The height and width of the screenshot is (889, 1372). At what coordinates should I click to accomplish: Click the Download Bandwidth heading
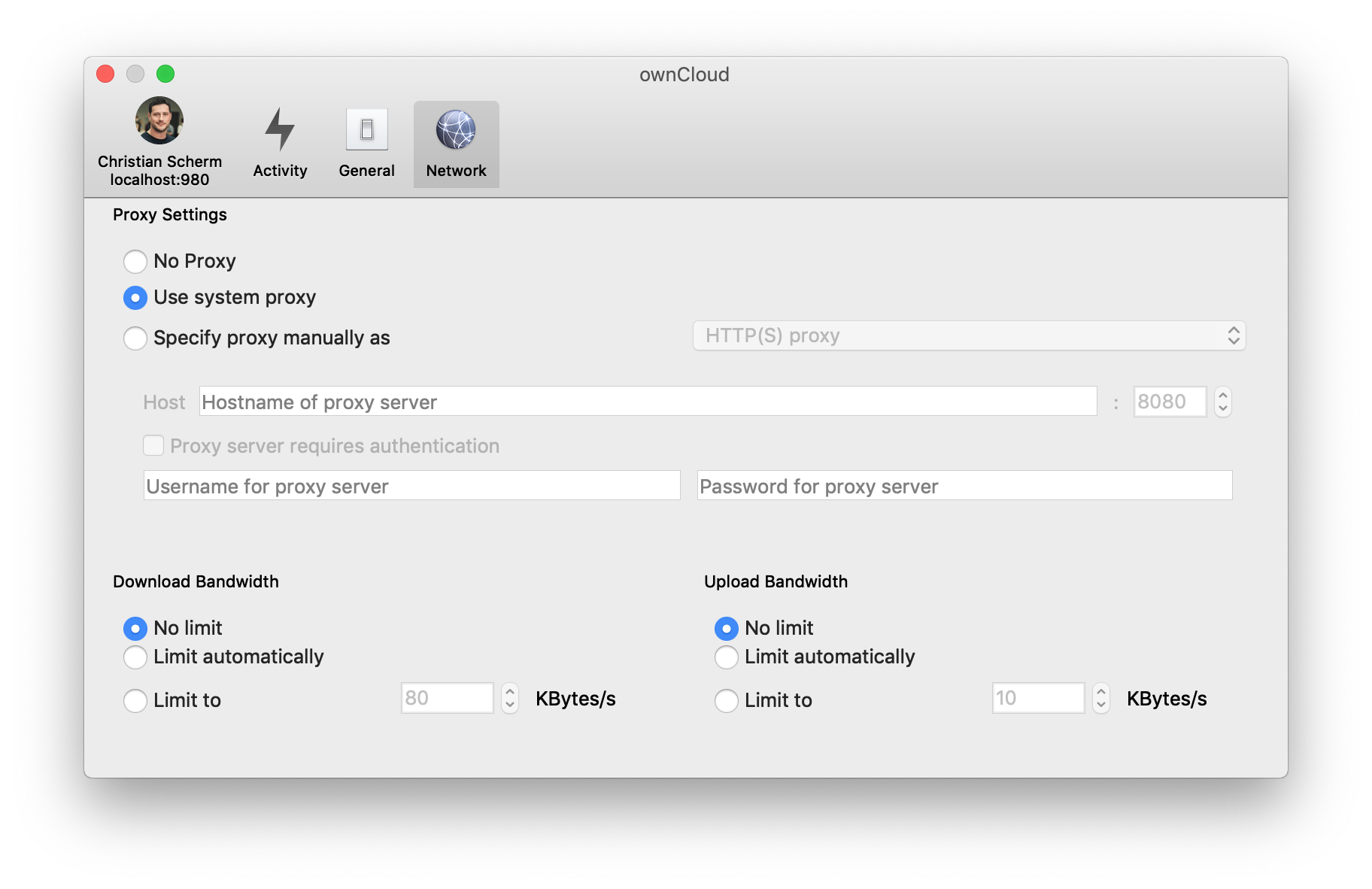click(196, 581)
